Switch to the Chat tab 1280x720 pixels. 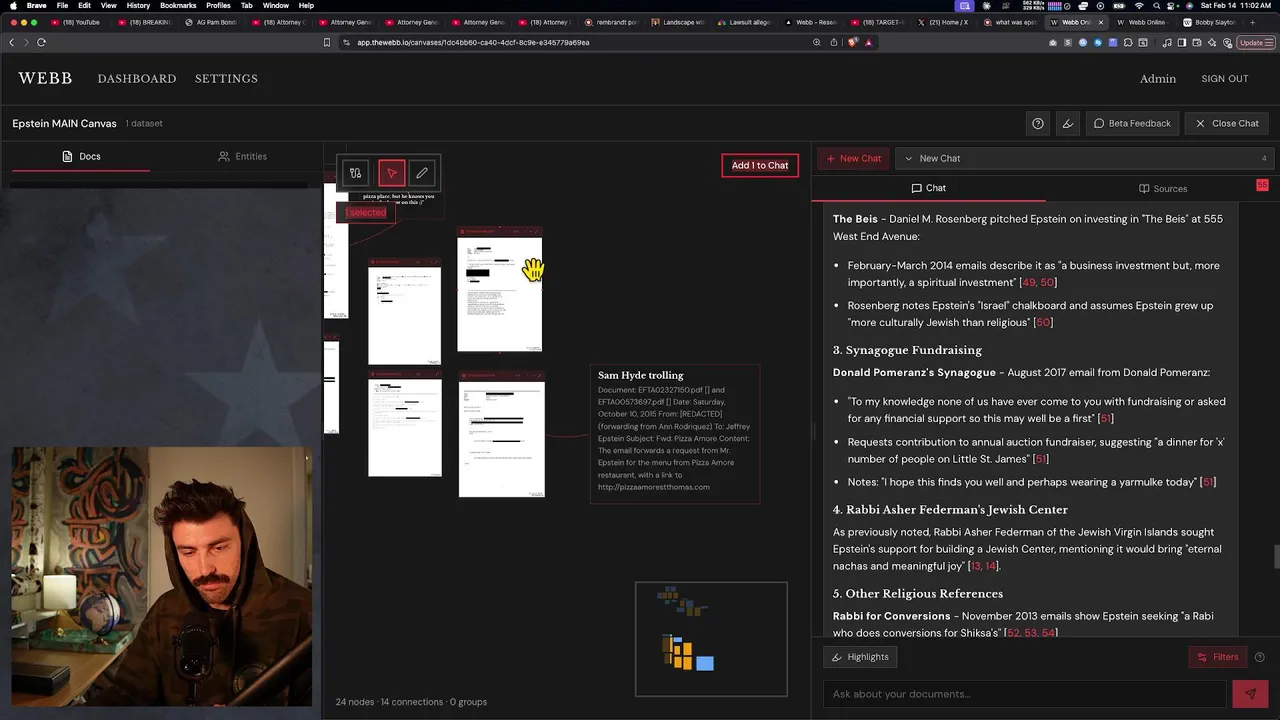(x=928, y=188)
